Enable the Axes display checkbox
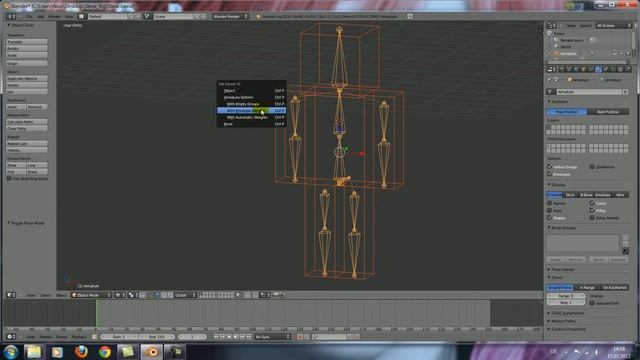This screenshot has height=360, width=640. [549, 210]
